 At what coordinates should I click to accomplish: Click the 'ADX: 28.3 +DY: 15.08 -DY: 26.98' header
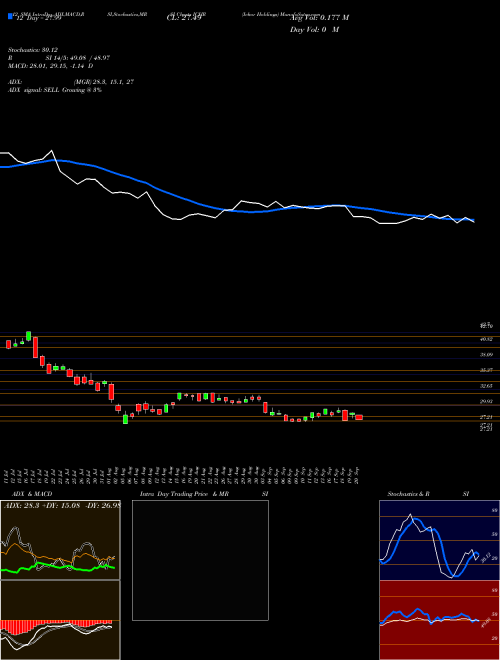click(x=61, y=506)
